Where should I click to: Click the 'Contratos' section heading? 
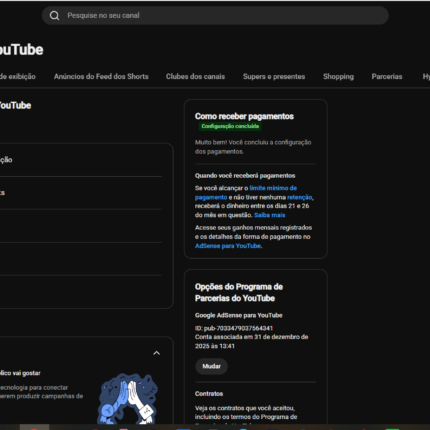(x=209, y=393)
